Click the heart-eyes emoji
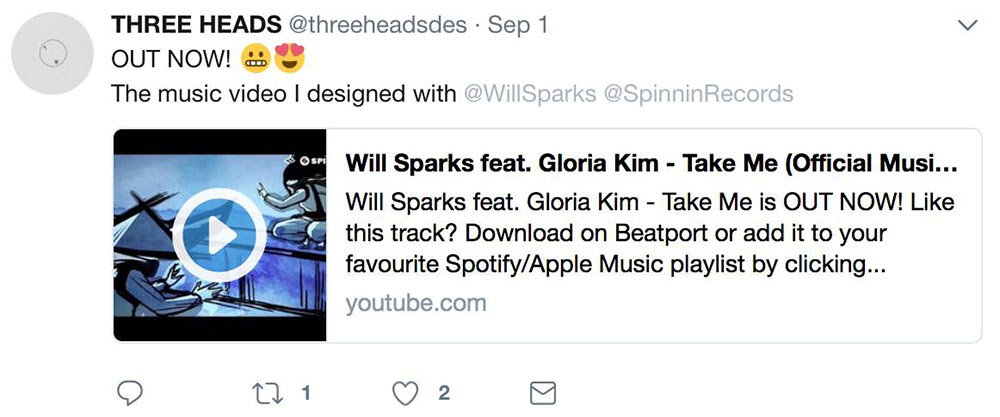 (x=289, y=59)
